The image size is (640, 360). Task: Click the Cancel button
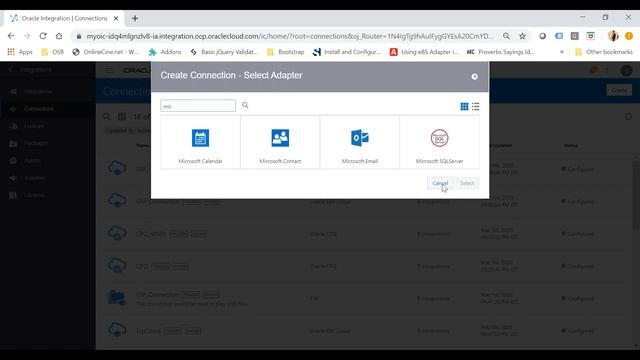click(440, 183)
